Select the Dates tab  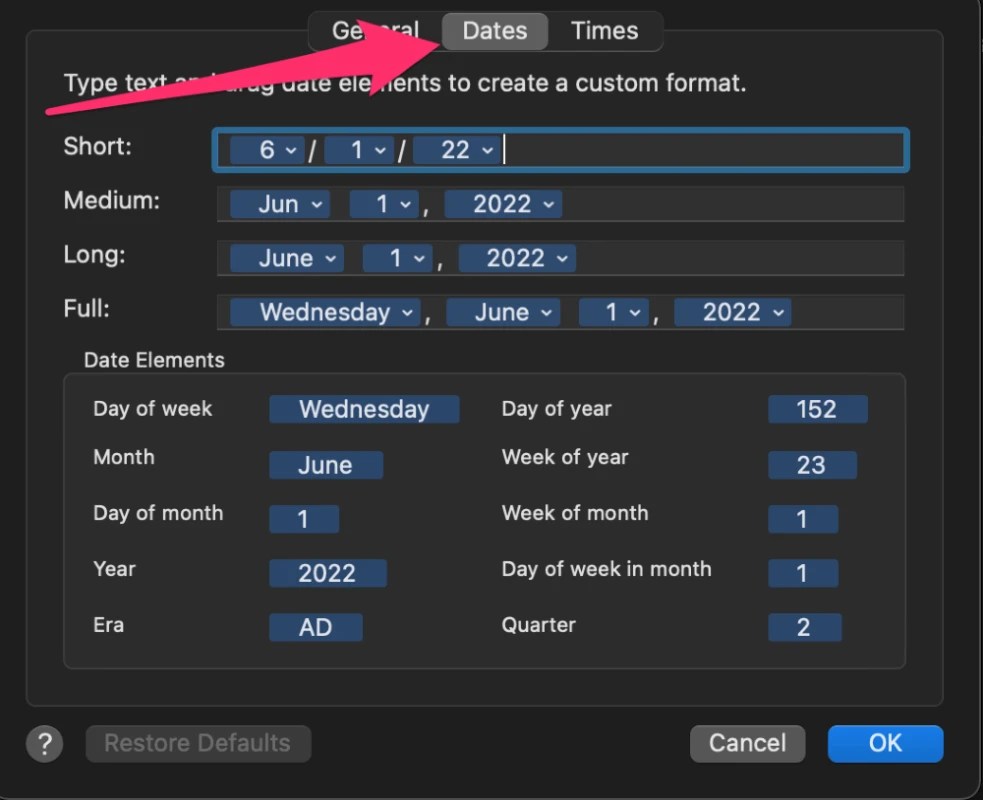click(494, 31)
